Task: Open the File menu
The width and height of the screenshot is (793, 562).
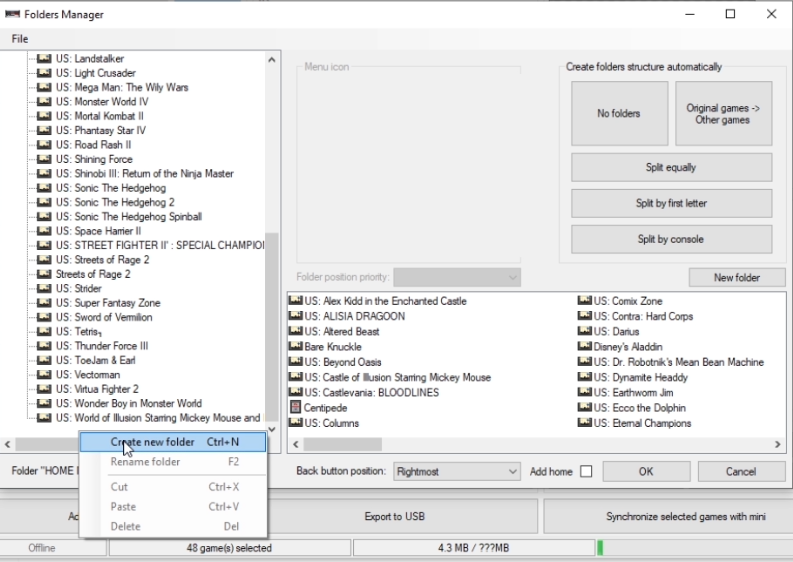Action: [20, 39]
